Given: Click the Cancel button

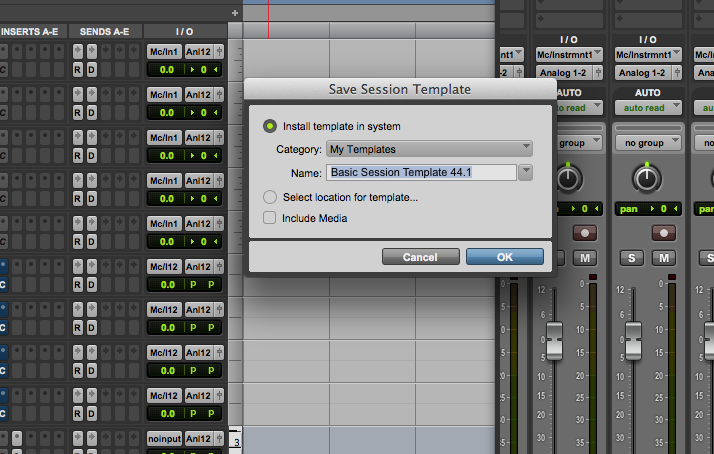Looking at the screenshot, I should click(420, 257).
